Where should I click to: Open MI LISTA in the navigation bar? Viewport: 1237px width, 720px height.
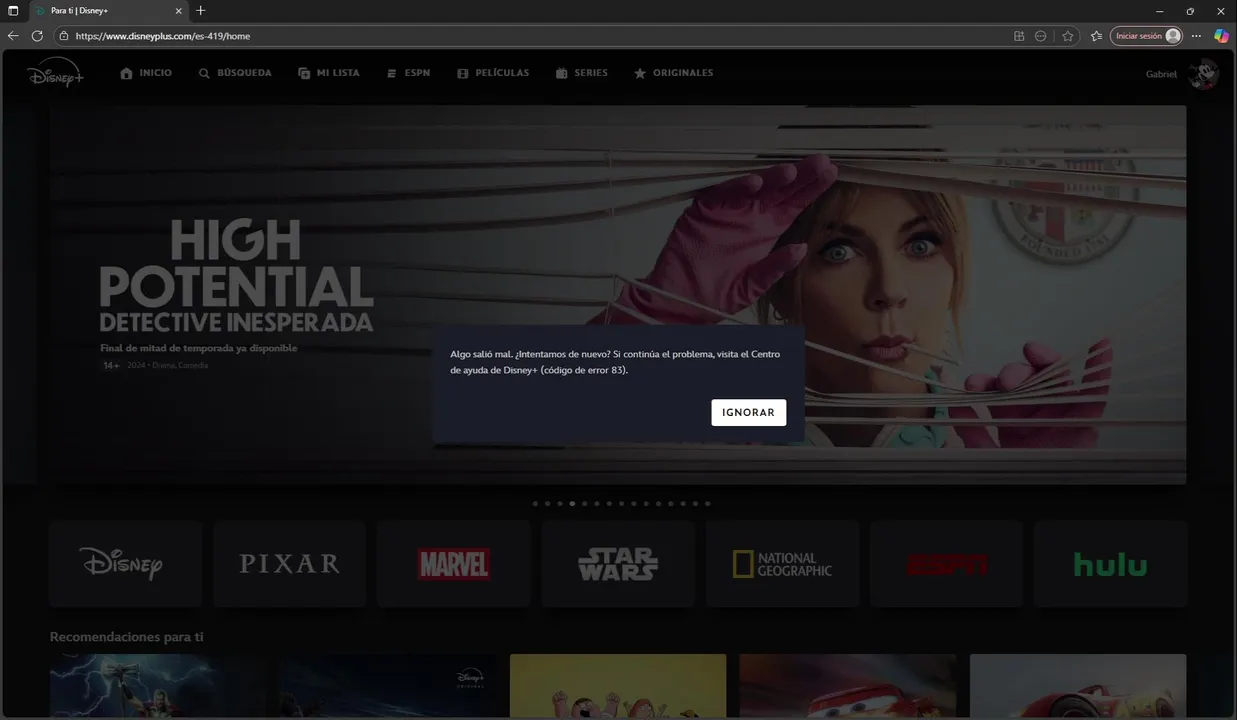[x=328, y=73]
